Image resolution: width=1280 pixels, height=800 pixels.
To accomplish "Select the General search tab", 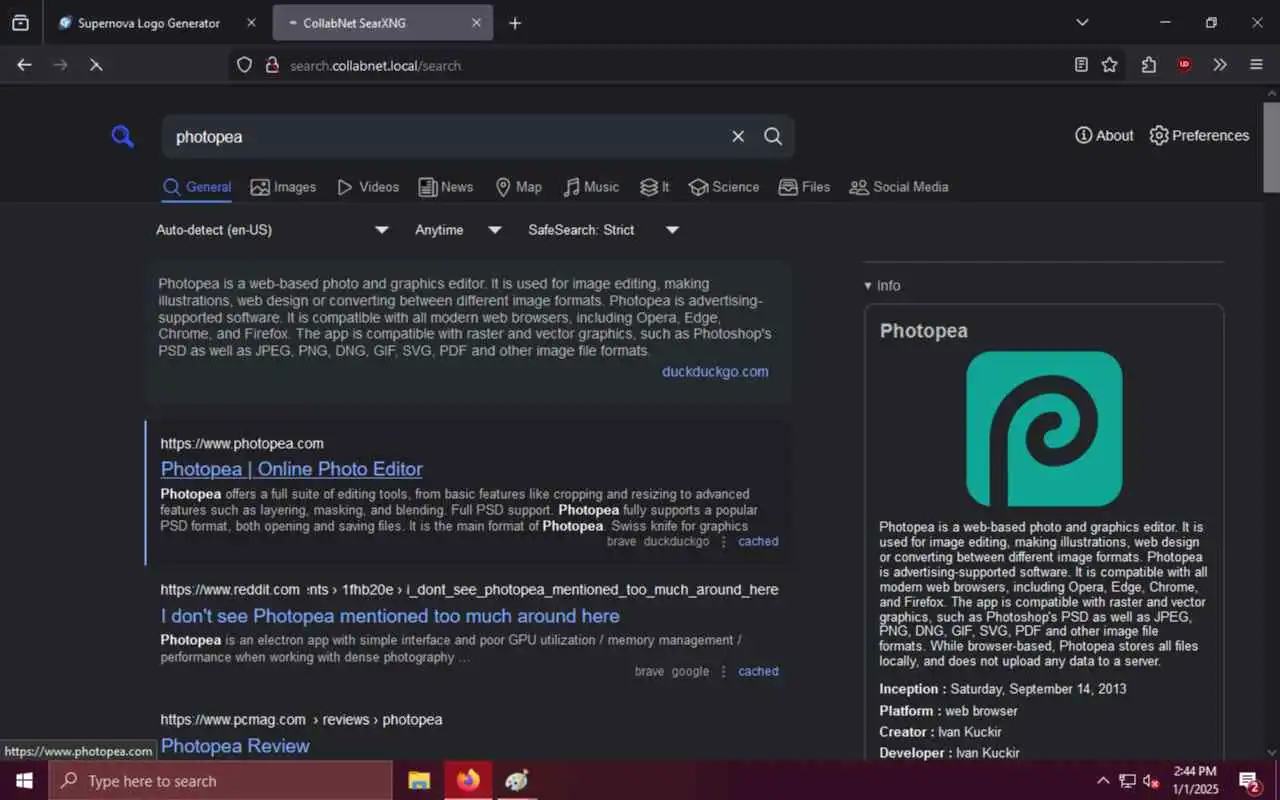I will [197, 187].
